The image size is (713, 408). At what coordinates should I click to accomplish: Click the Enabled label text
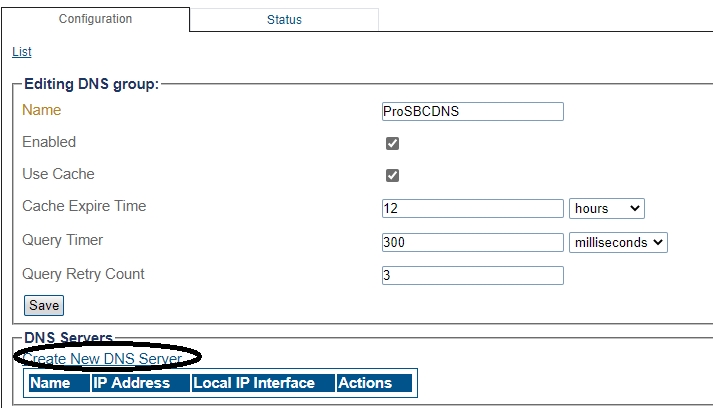tap(49, 142)
